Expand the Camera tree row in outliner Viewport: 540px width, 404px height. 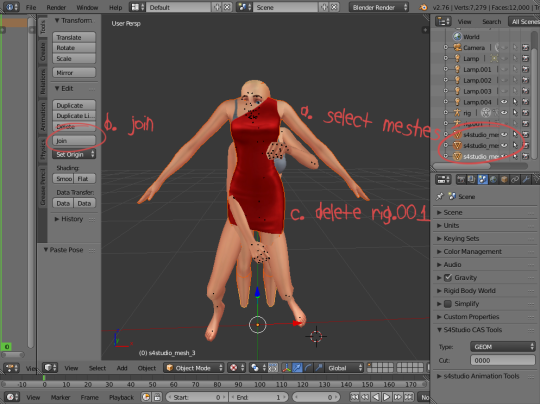point(445,48)
